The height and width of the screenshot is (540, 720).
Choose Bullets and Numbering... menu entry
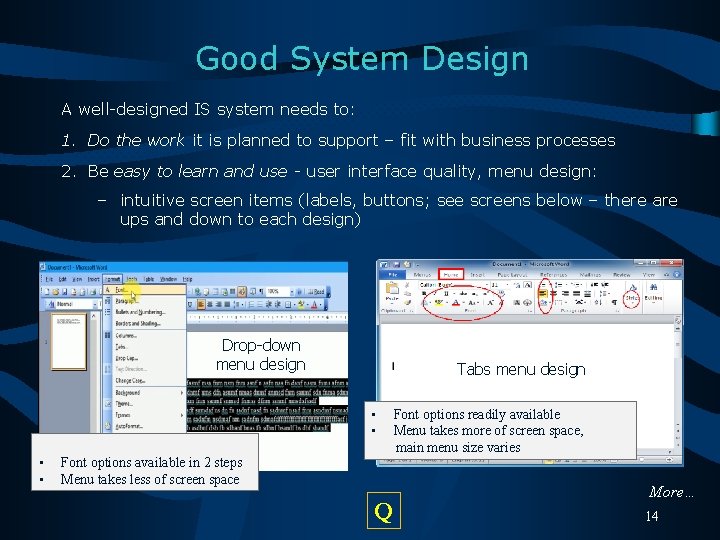coord(145,312)
